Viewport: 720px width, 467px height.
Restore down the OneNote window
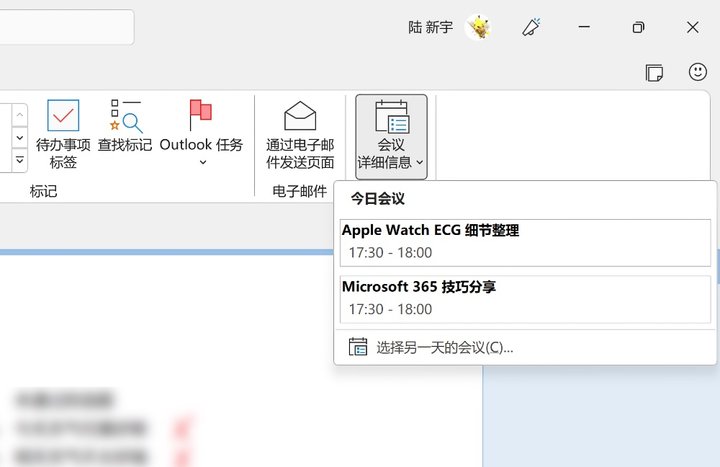(x=638, y=27)
